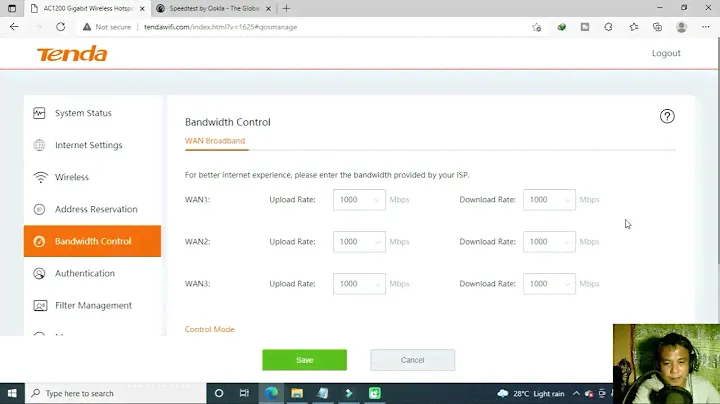Click the Internet Settings globe icon
Viewport: 720px width, 404px height.
click(x=39, y=145)
